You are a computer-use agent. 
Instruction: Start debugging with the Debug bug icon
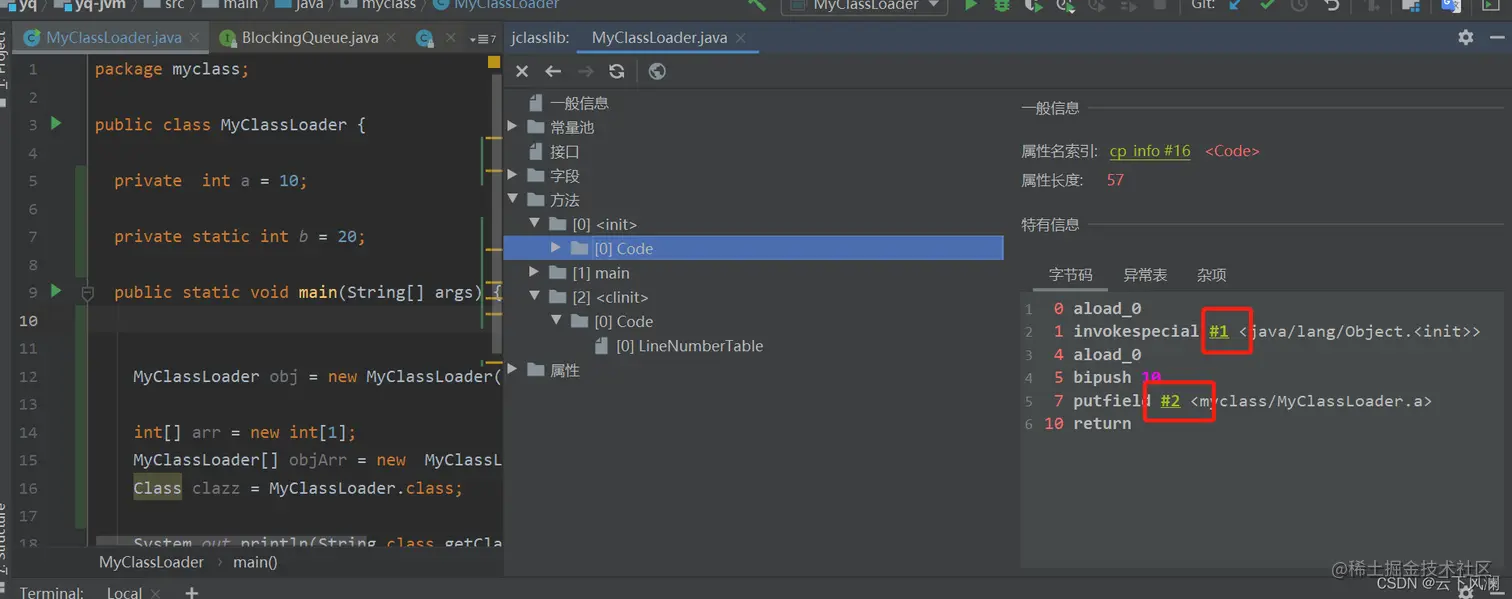coord(1000,7)
